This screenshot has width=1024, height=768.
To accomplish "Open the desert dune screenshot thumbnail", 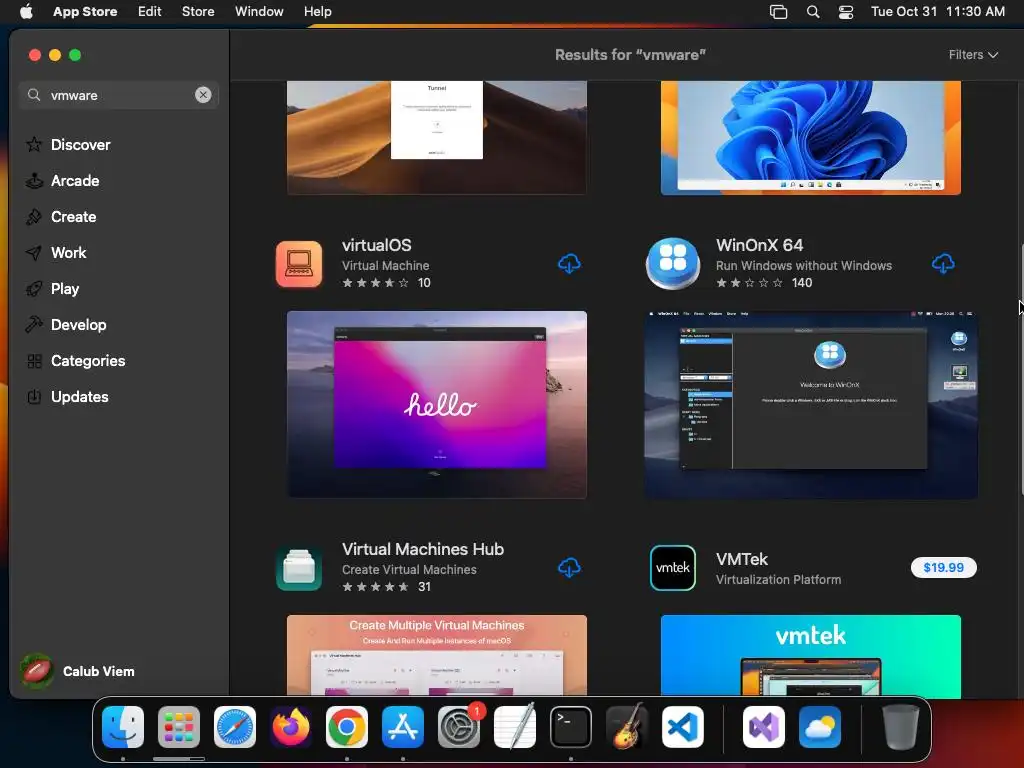I will click(x=437, y=138).
